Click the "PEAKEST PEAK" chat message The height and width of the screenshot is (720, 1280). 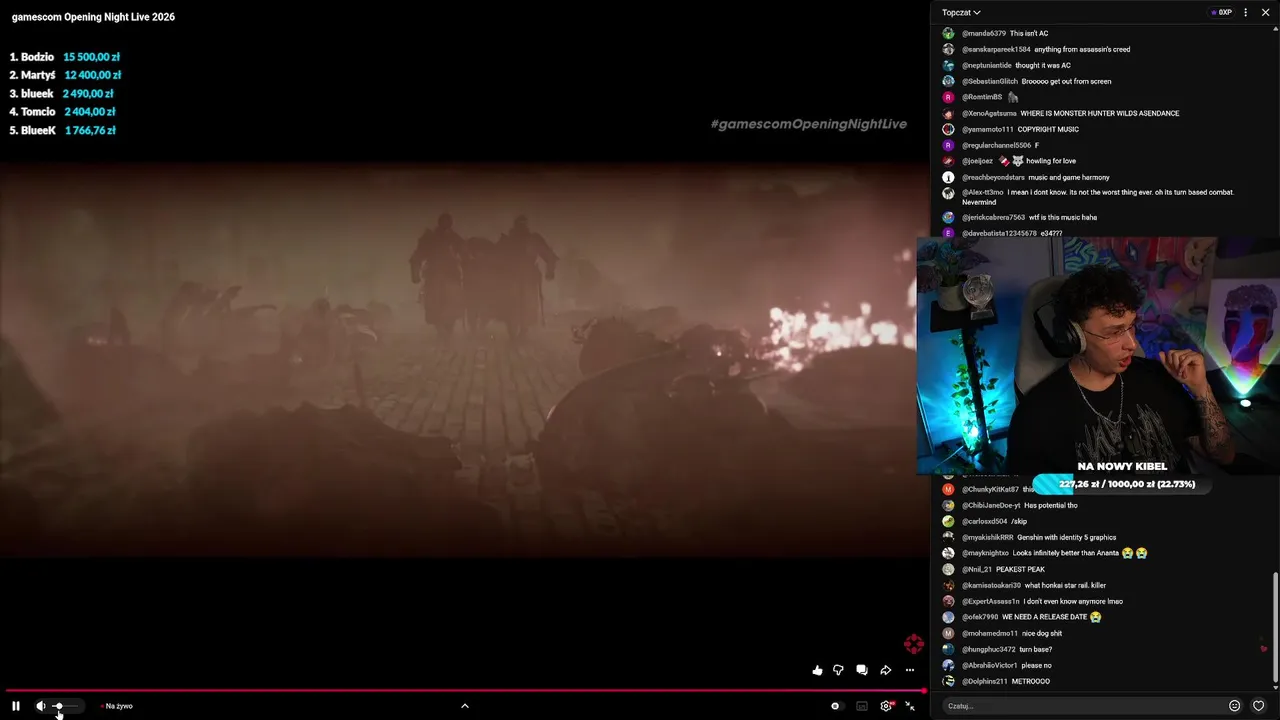point(1021,569)
